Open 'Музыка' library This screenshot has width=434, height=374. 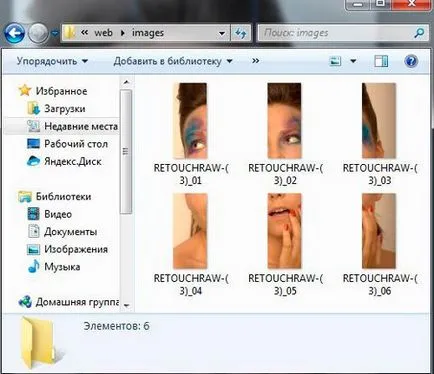click(62, 267)
